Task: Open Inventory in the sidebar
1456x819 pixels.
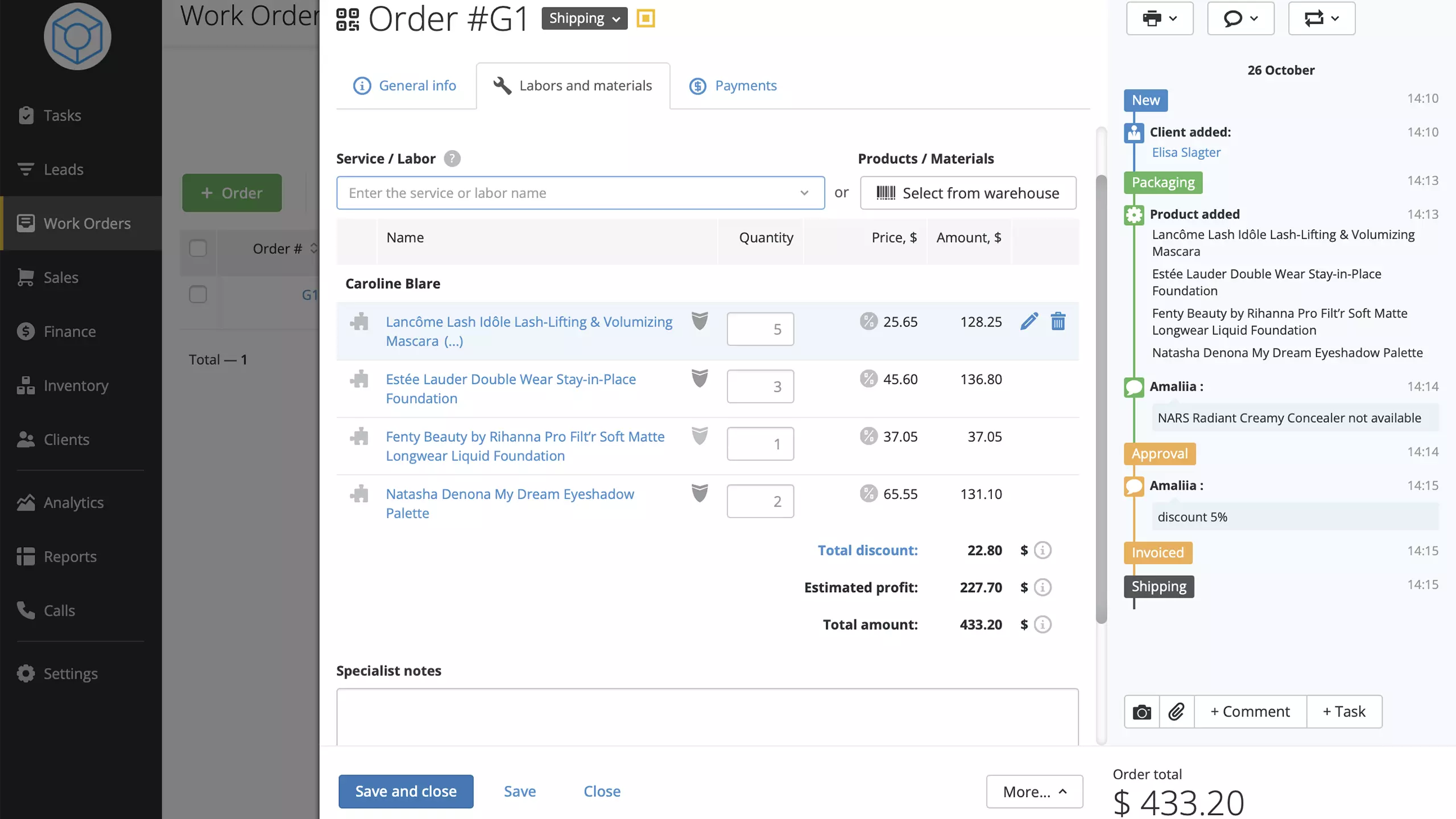Action: pos(81,386)
